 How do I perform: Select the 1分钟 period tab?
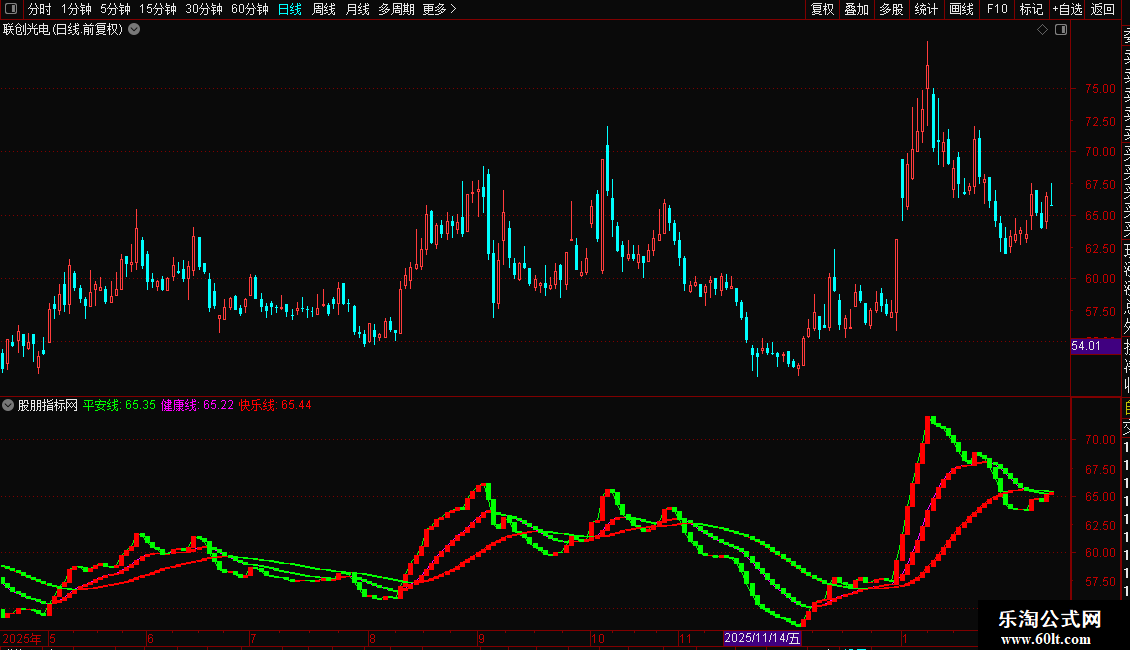coord(76,9)
